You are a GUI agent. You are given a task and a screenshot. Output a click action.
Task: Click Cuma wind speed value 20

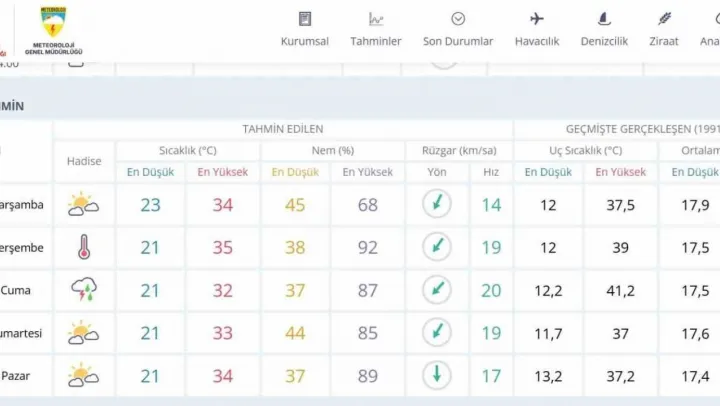point(491,290)
